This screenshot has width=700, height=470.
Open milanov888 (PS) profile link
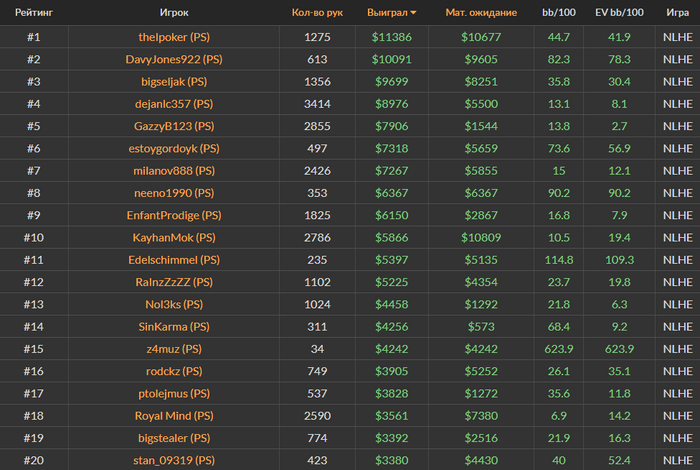174,171
